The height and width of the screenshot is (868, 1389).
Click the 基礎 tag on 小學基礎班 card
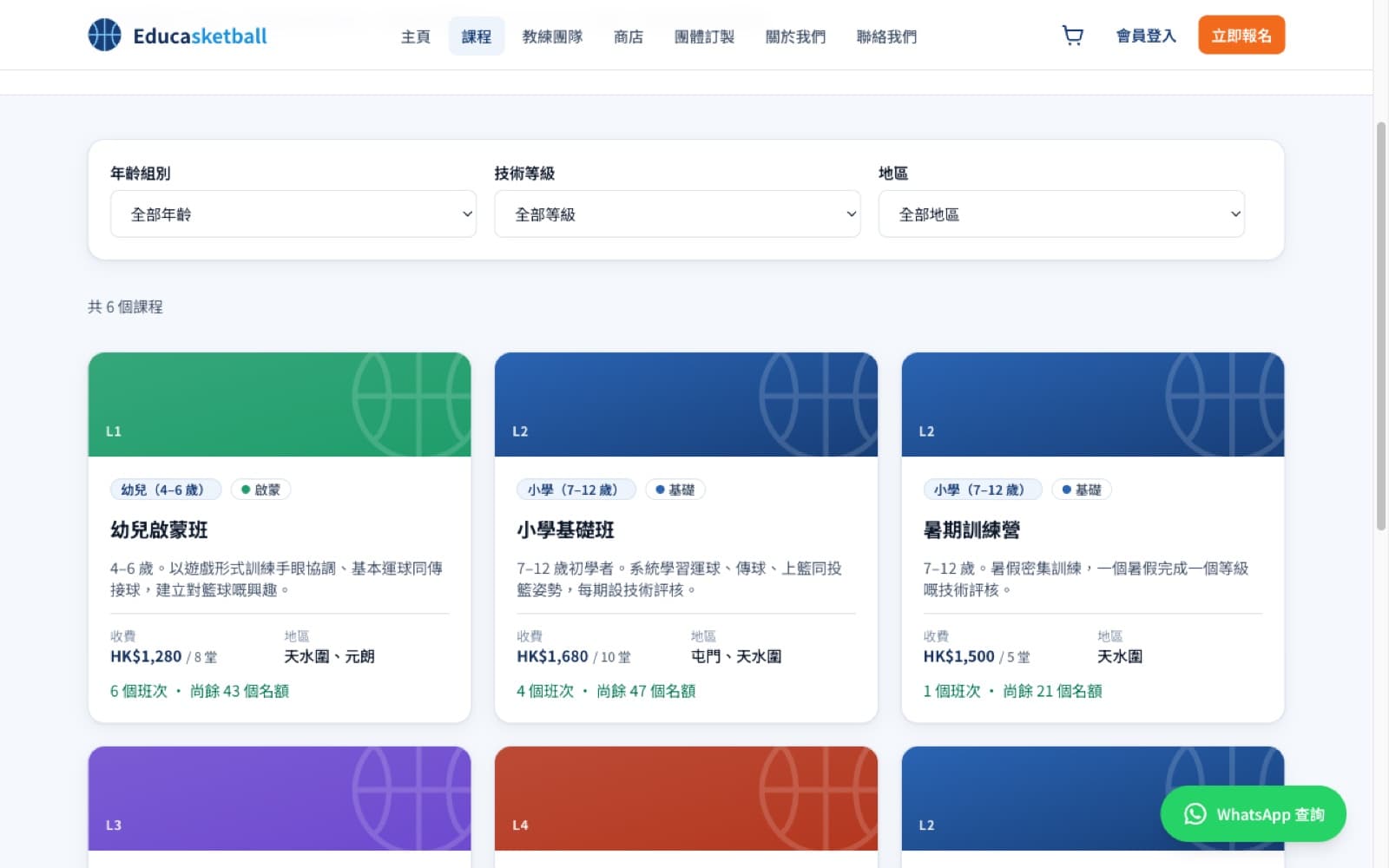tap(675, 490)
